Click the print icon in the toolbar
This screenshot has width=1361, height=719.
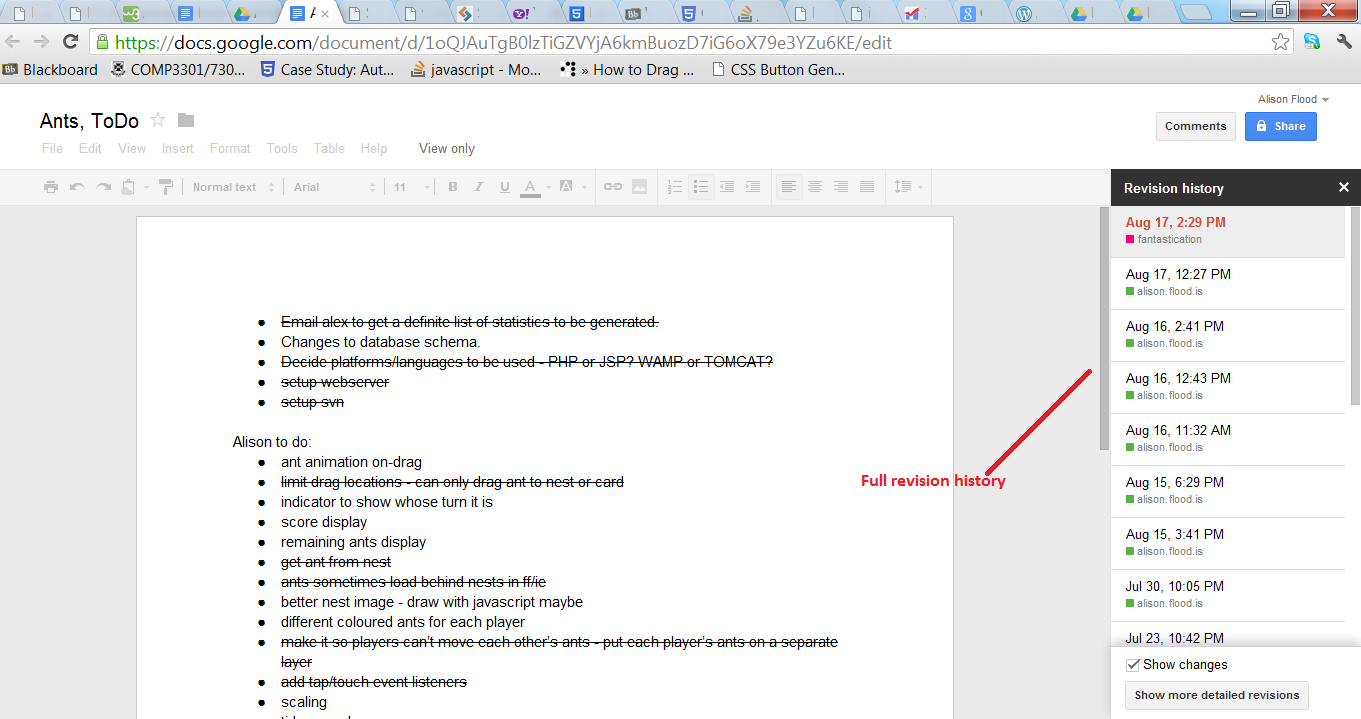(x=51, y=187)
